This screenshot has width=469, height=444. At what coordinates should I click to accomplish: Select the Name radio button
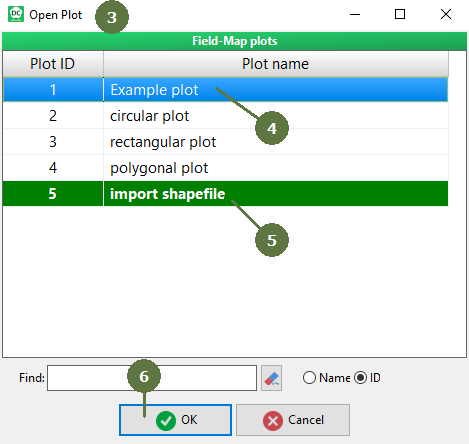pyautogui.click(x=309, y=378)
